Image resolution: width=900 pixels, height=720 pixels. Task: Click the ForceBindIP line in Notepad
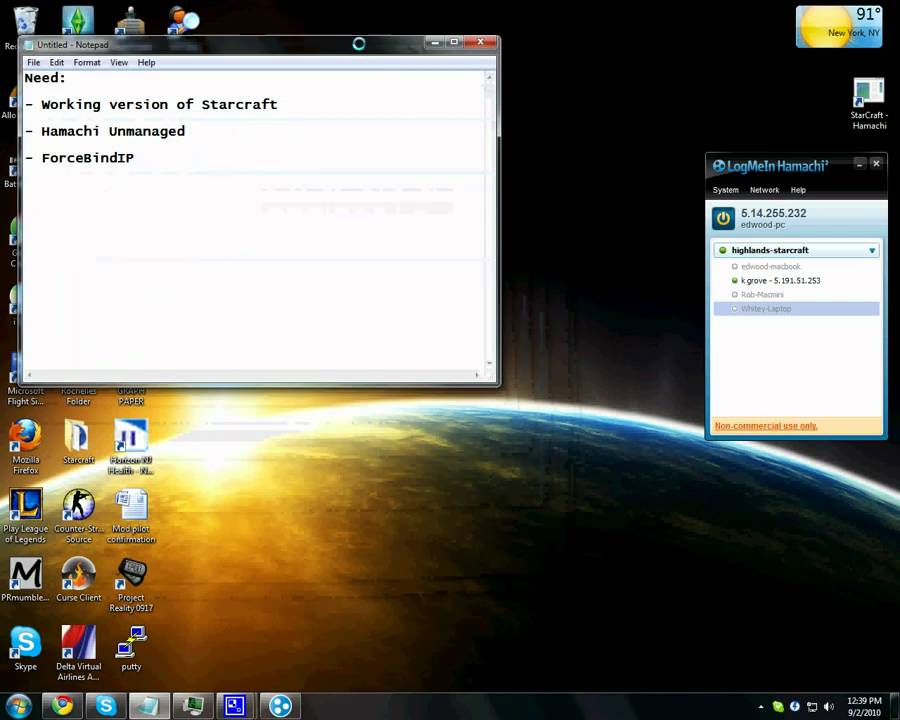[x=79, y=158]
